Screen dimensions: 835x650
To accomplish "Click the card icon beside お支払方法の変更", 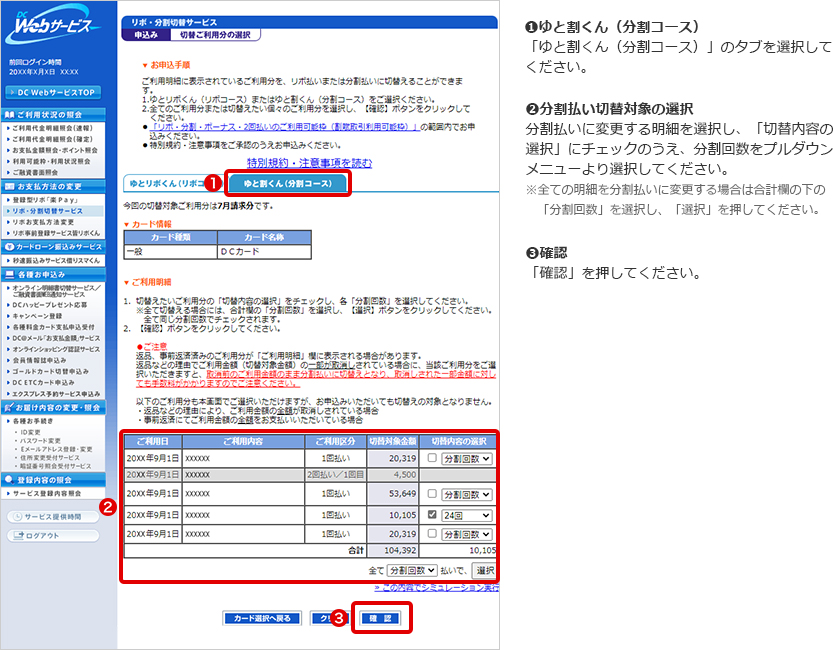I will [x=9, y=186].
